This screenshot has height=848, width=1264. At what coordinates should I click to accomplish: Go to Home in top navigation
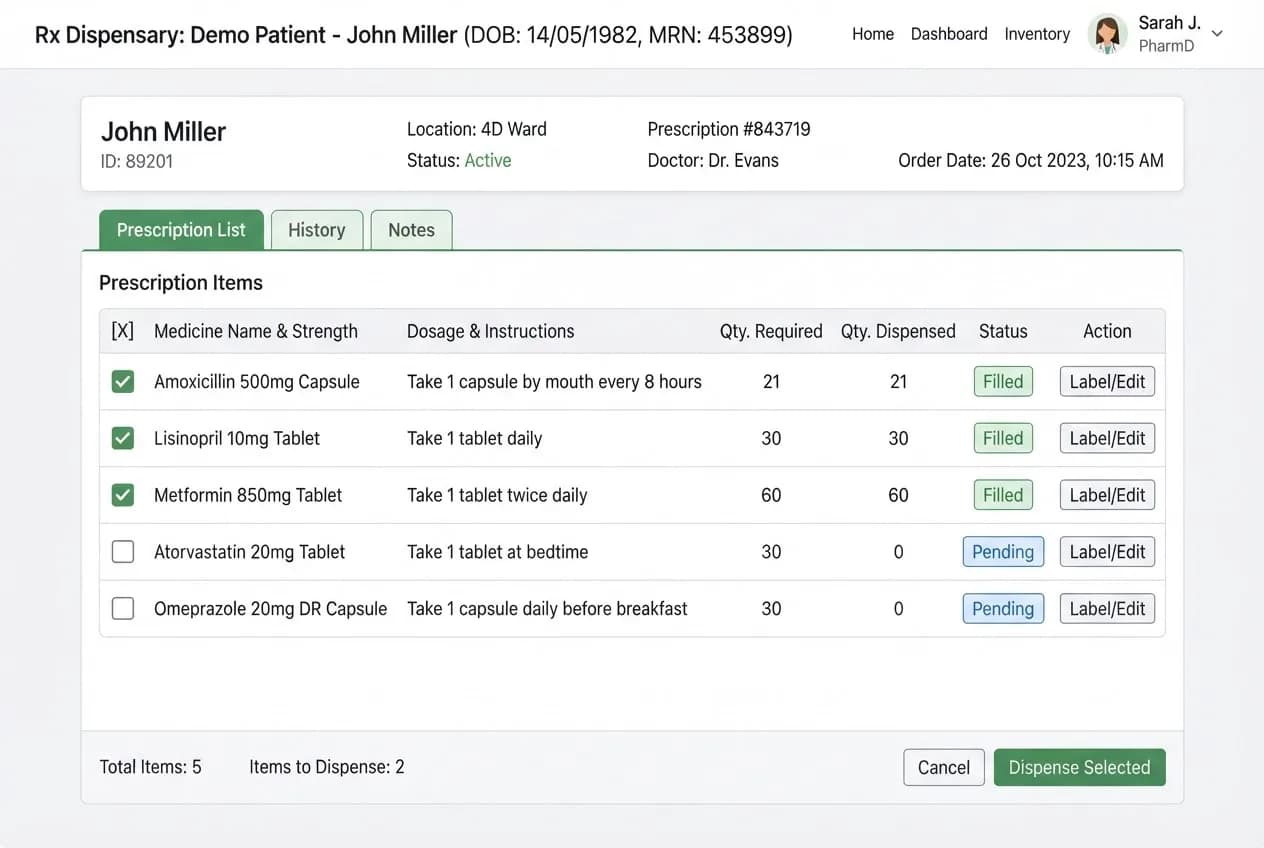click(873, 34)
